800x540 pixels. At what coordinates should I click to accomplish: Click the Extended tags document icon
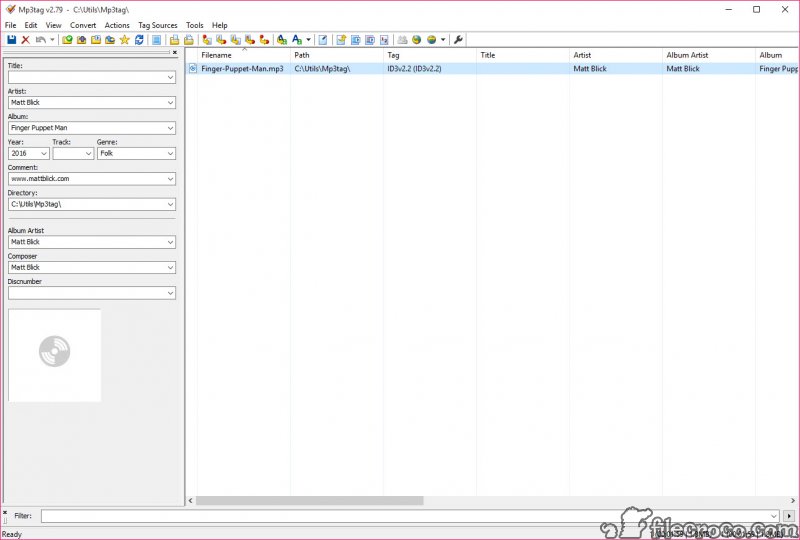click(322, 39)
